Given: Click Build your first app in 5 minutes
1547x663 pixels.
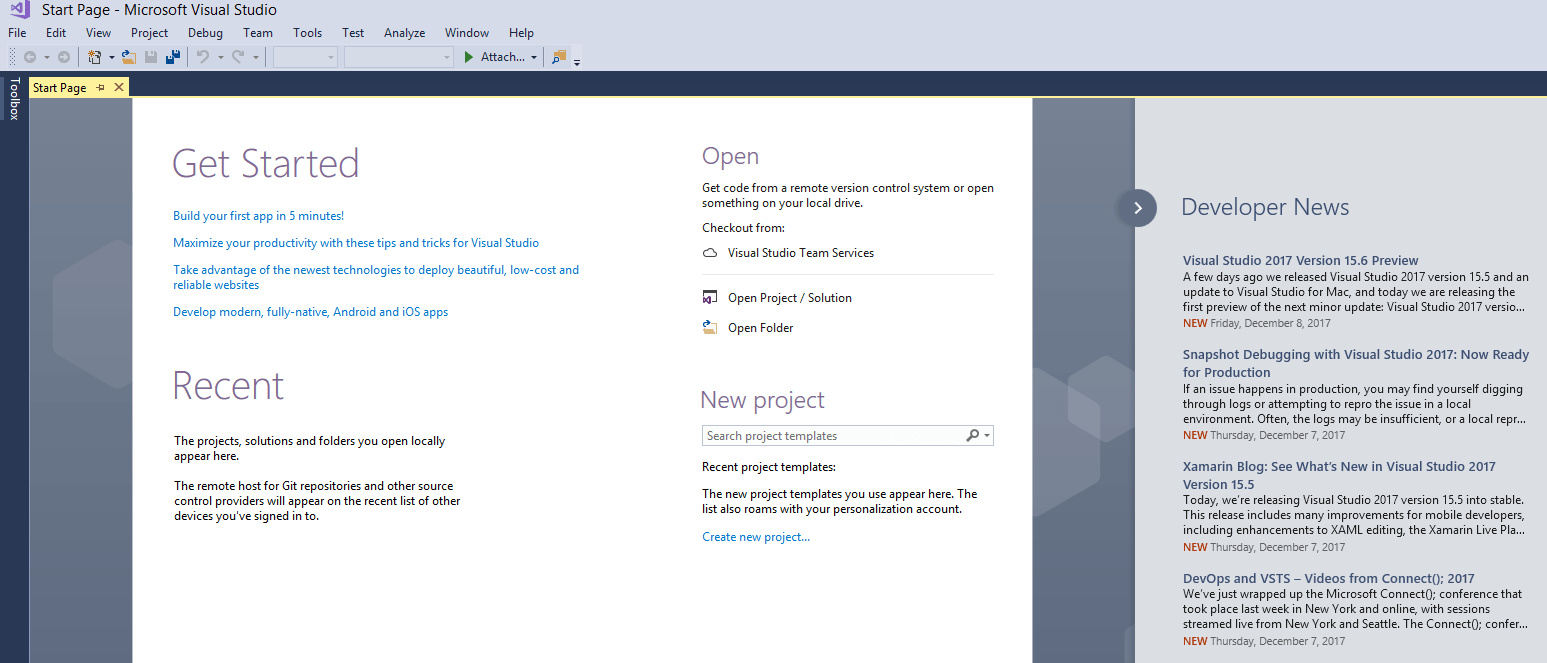Looking at the screenshot, I should click(258, 216).
